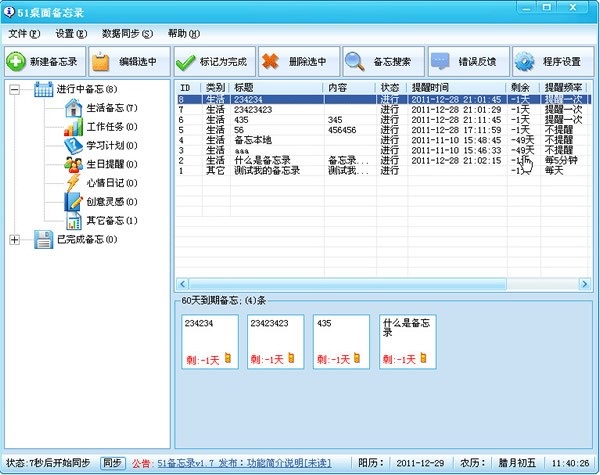Click the lightning icon for 心情日记

73,183
